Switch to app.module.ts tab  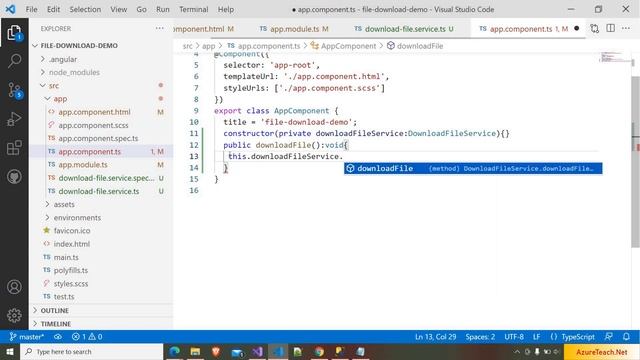294,29
